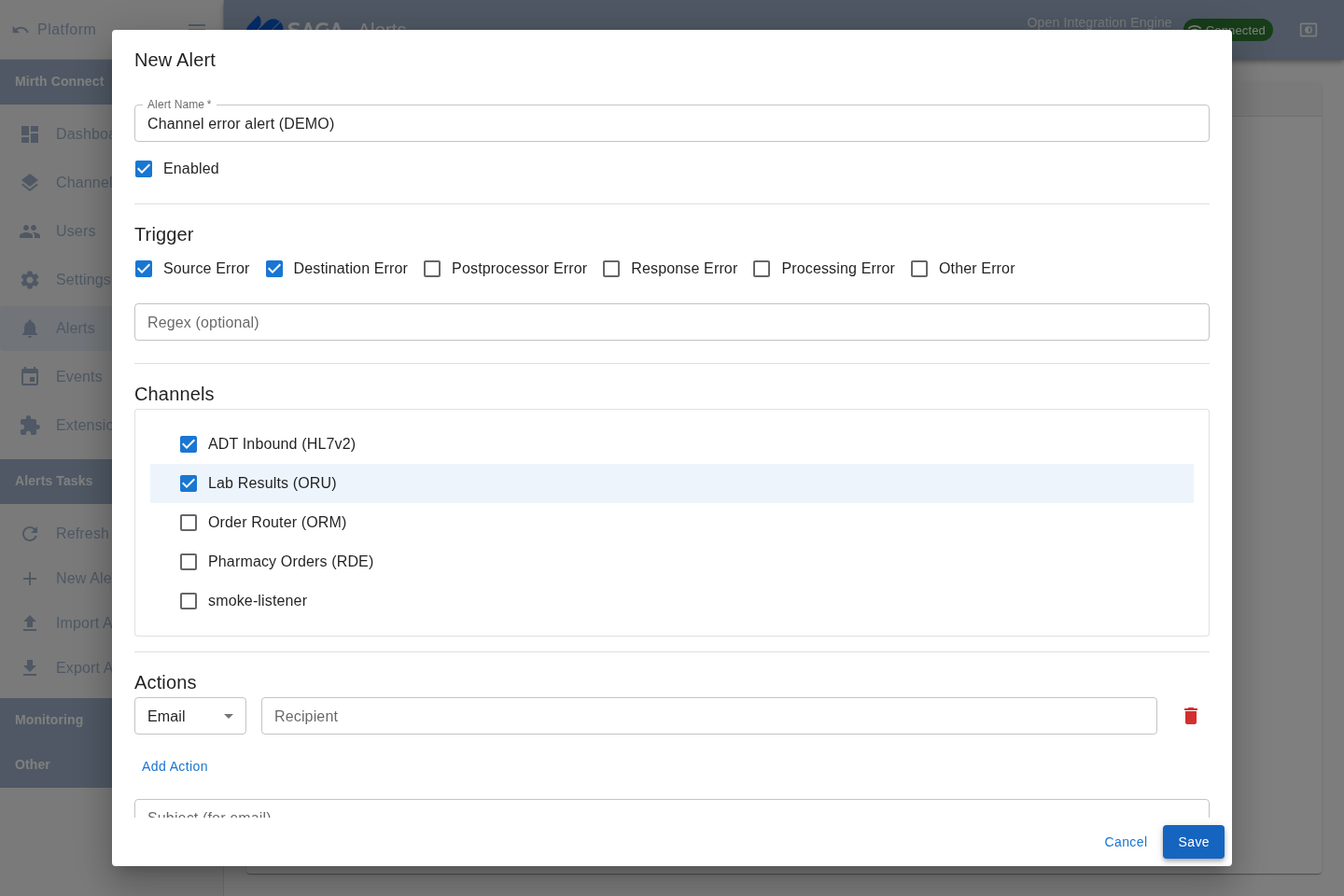The width and height of the screenshot is (1344, 896).
Task: Check Order Router (ORM) channel
Action: pyautogui.click(x=189, y=523)
